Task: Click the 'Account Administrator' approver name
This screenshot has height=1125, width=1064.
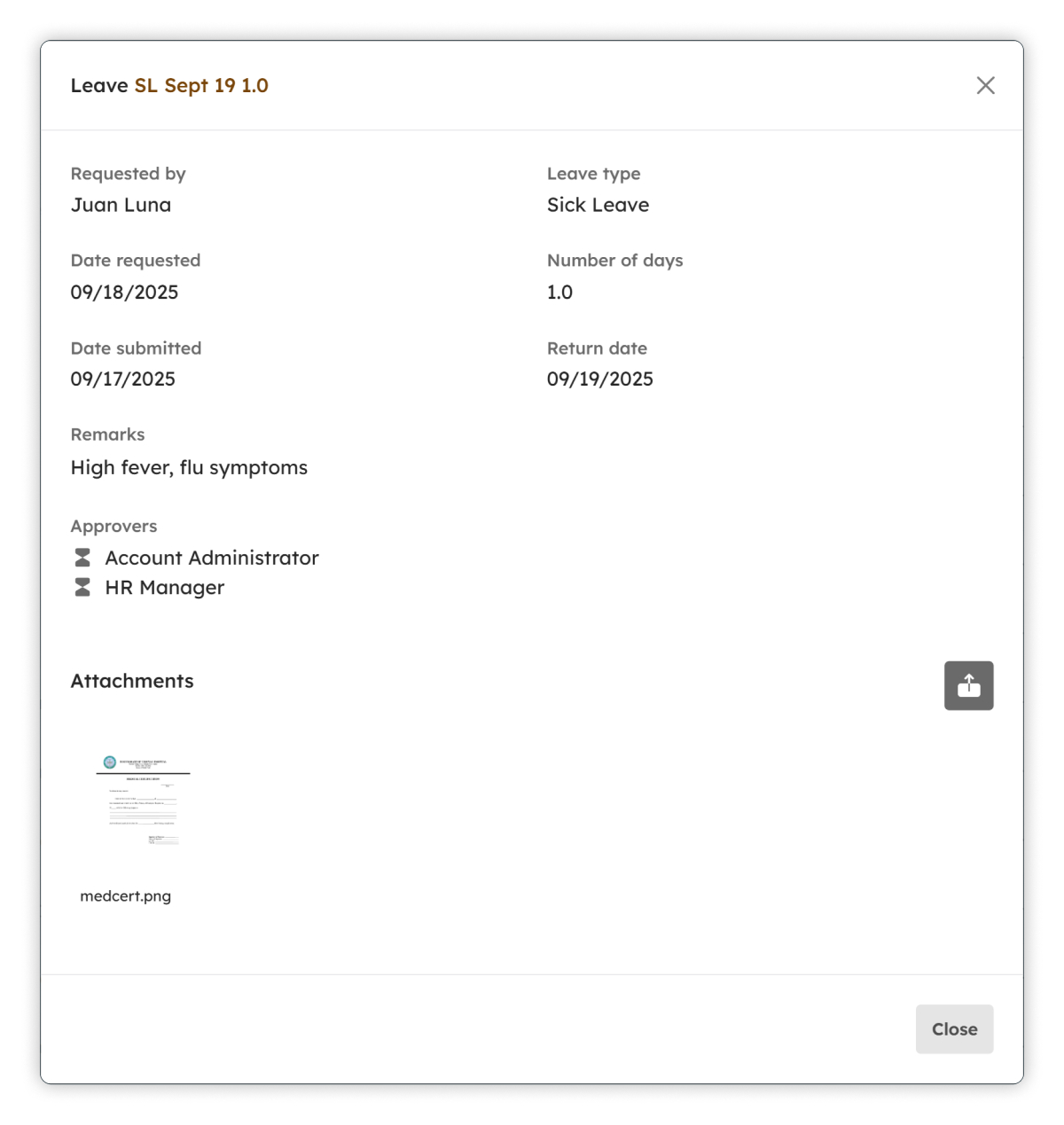Action: click(212, 558)
